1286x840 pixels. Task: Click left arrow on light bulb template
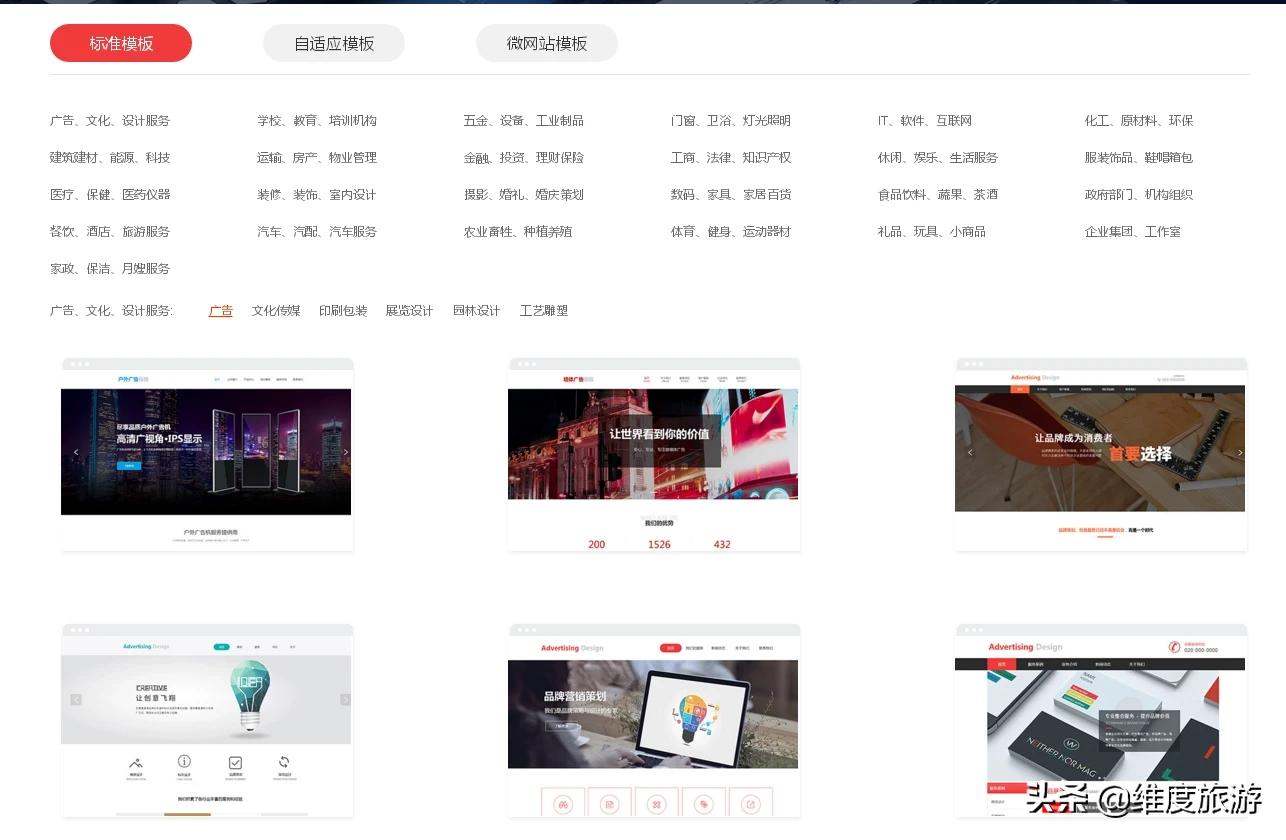point(76,700)
